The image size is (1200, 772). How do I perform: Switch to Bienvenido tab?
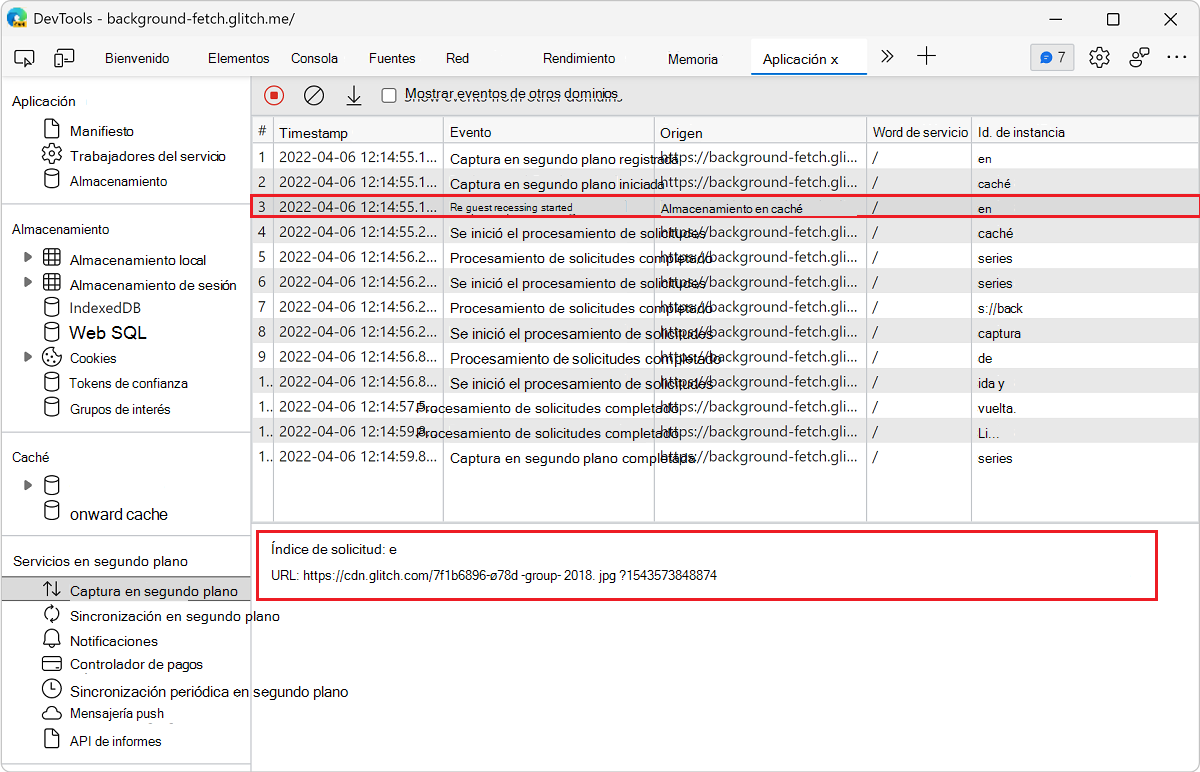pos(137,58)
